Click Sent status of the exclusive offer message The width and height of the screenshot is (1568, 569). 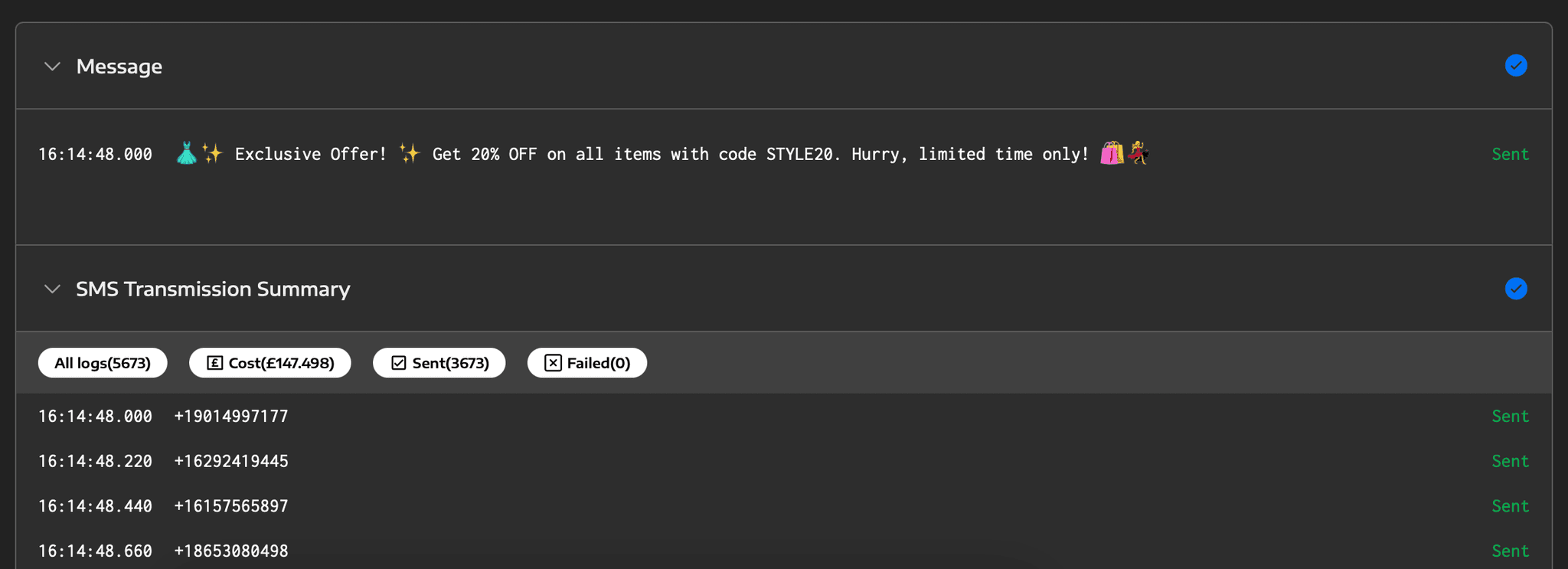pyautogui.click(x=1510, y=155)
